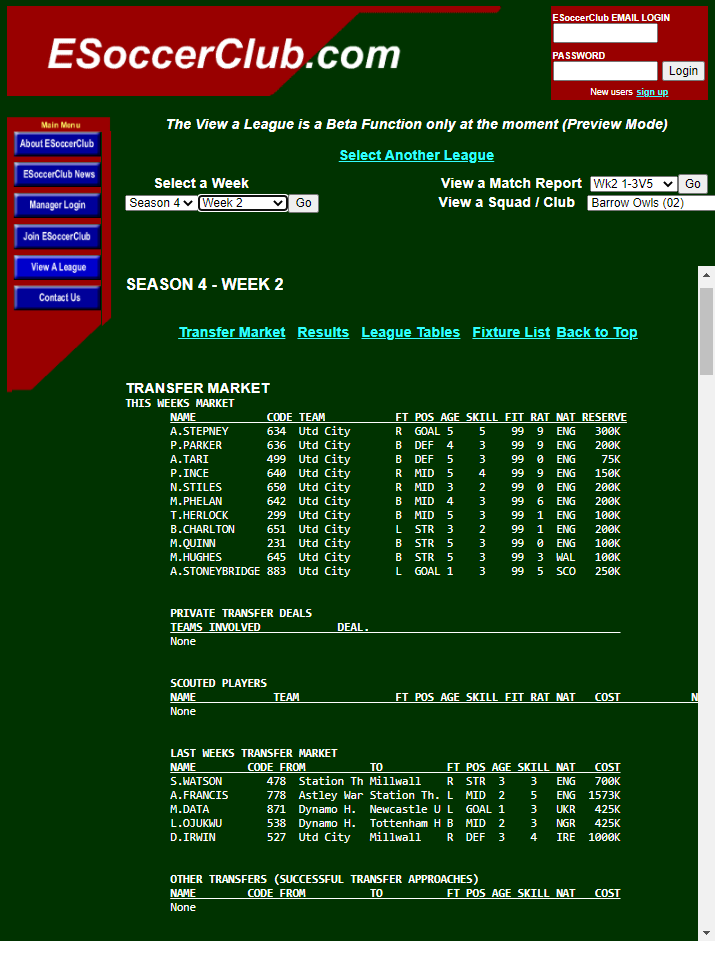Image resolution: width=716 pixels, height=959 pixels.
Task: Select M.DATA in last weeks market
Action: [x=189, y=810]
